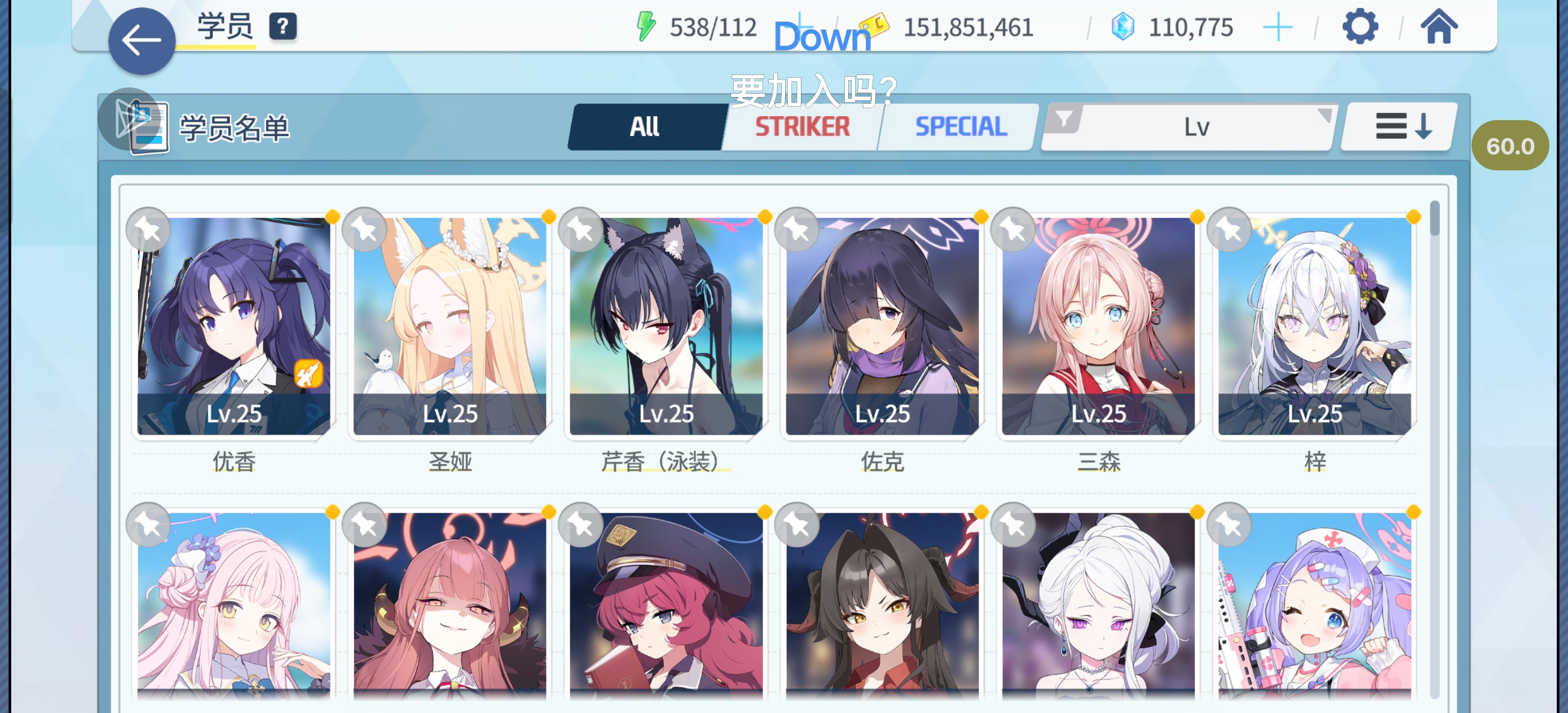Viewport: 1568px width, 713px height.
Task: Open 佐克 student card
Action: [883, 325]
